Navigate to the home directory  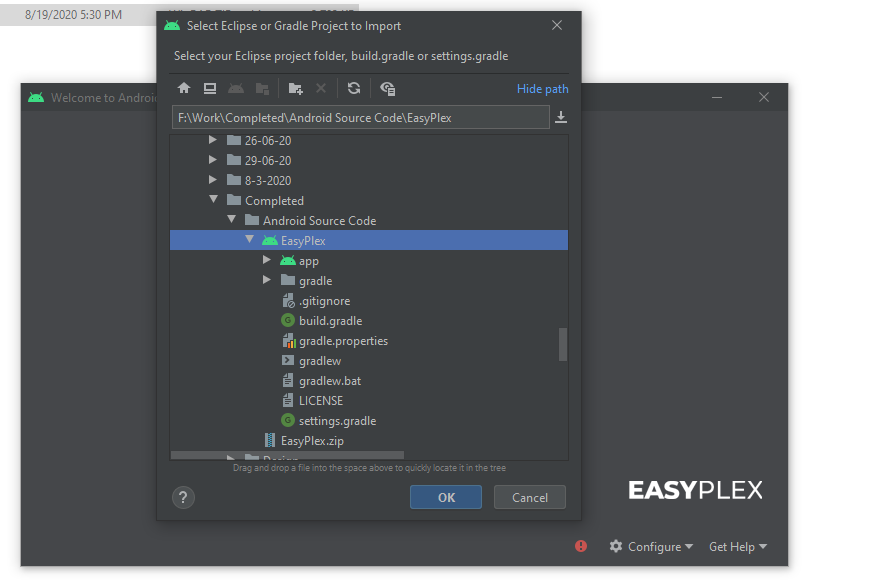pyautogui.click(x=184, y=88)
